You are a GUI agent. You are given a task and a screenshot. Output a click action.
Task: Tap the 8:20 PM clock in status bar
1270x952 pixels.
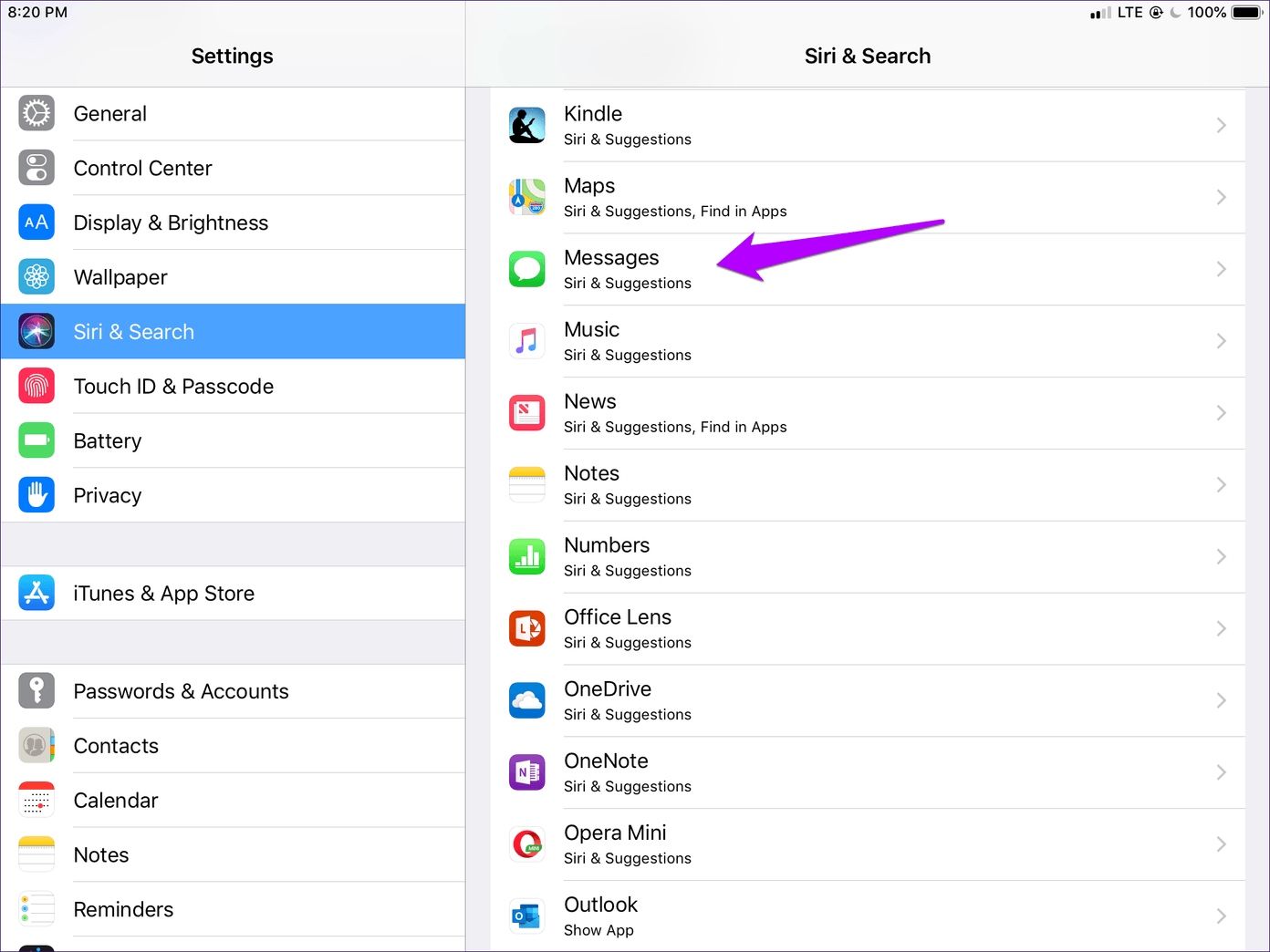click(x=37, y=13)
